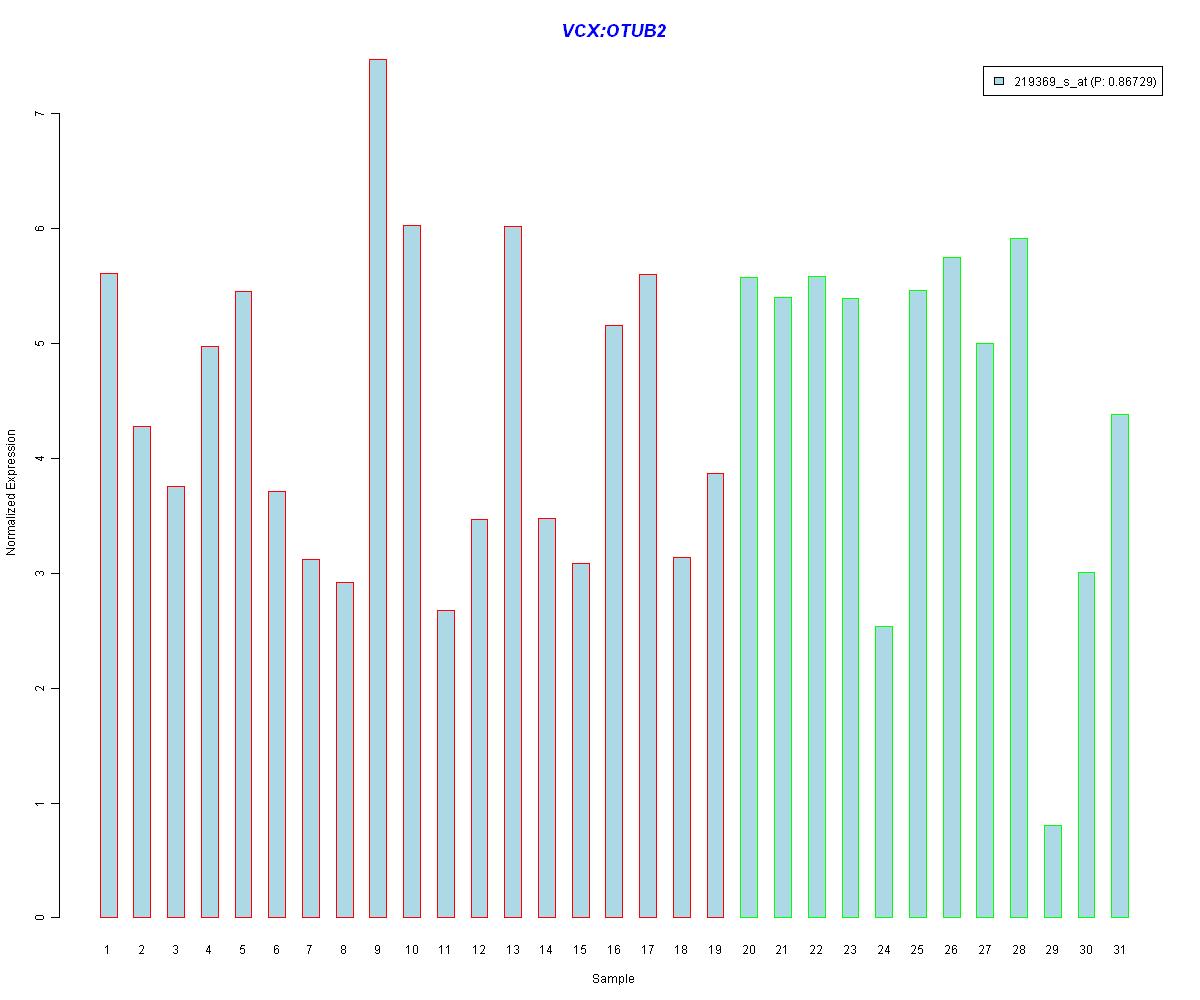1200x1000 pixels.
Task: Click x-axis sample label 3
Action: [176, 950]
